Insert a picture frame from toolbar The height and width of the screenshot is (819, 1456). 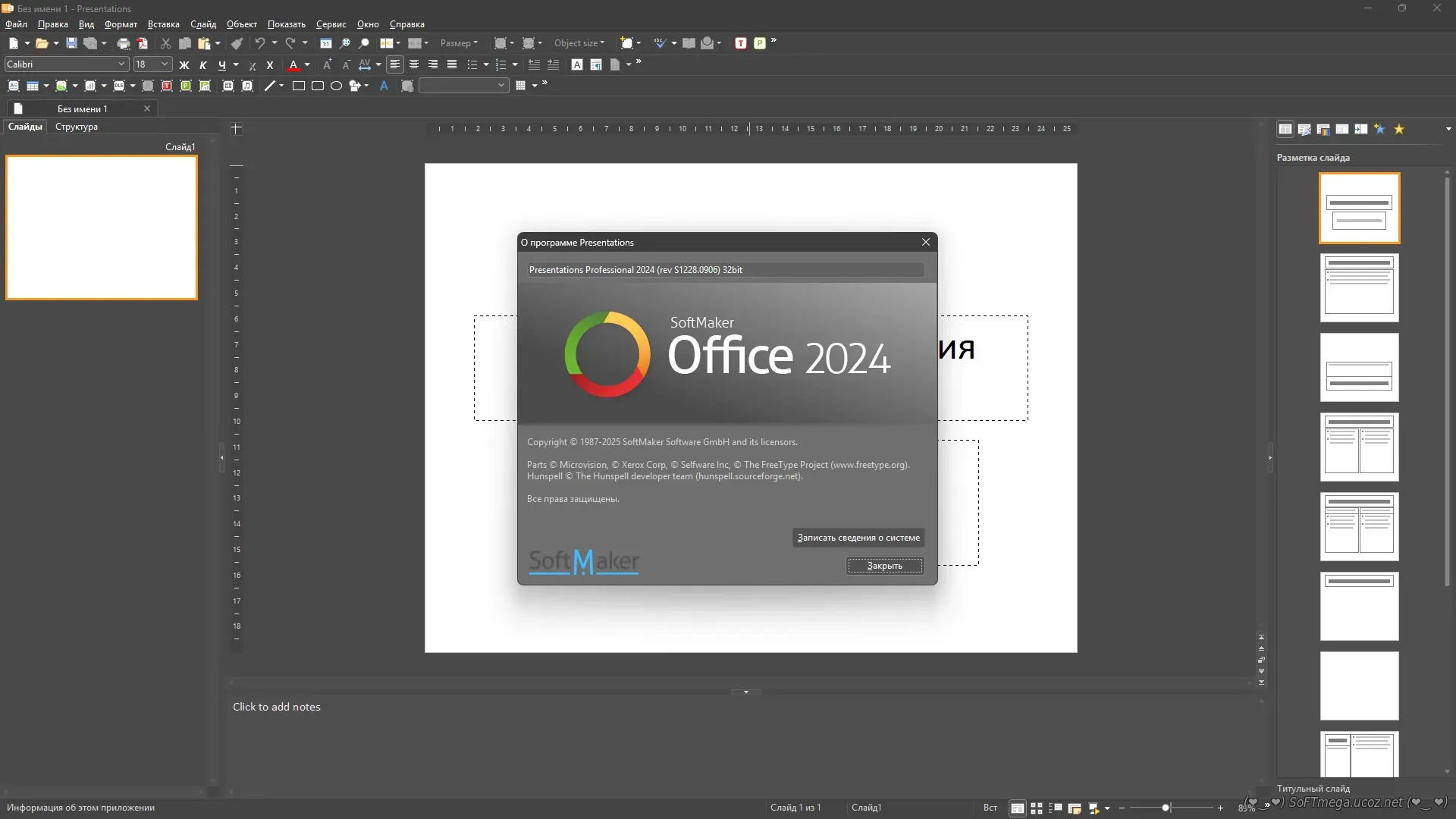61,86
